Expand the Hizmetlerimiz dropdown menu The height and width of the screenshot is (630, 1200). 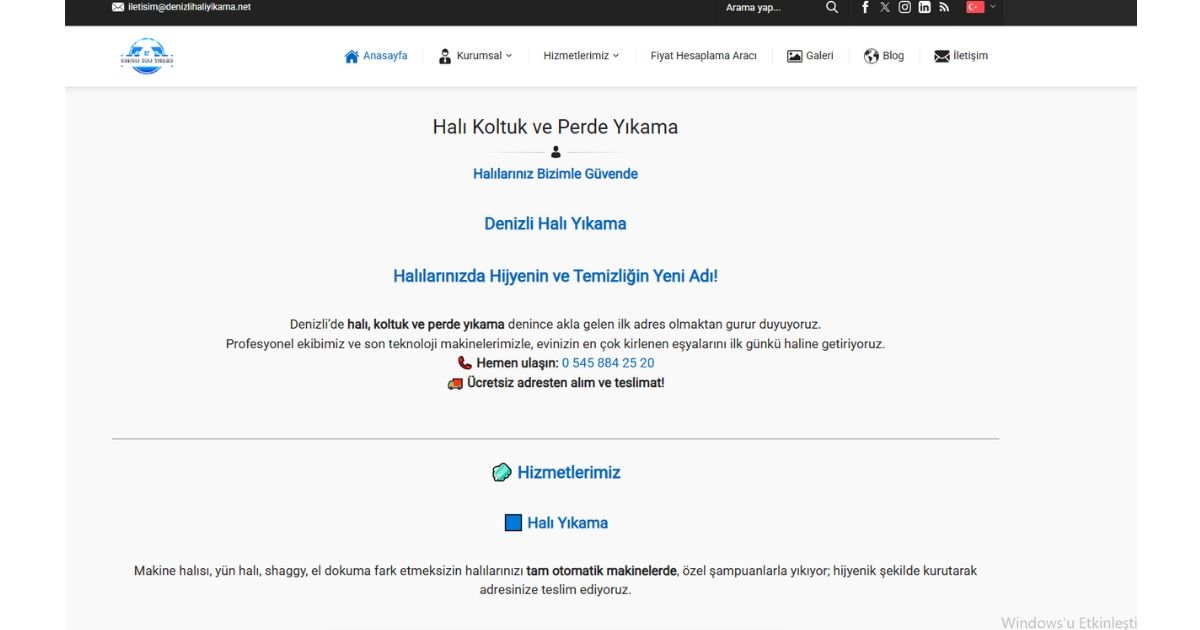(x=581, y=56)
